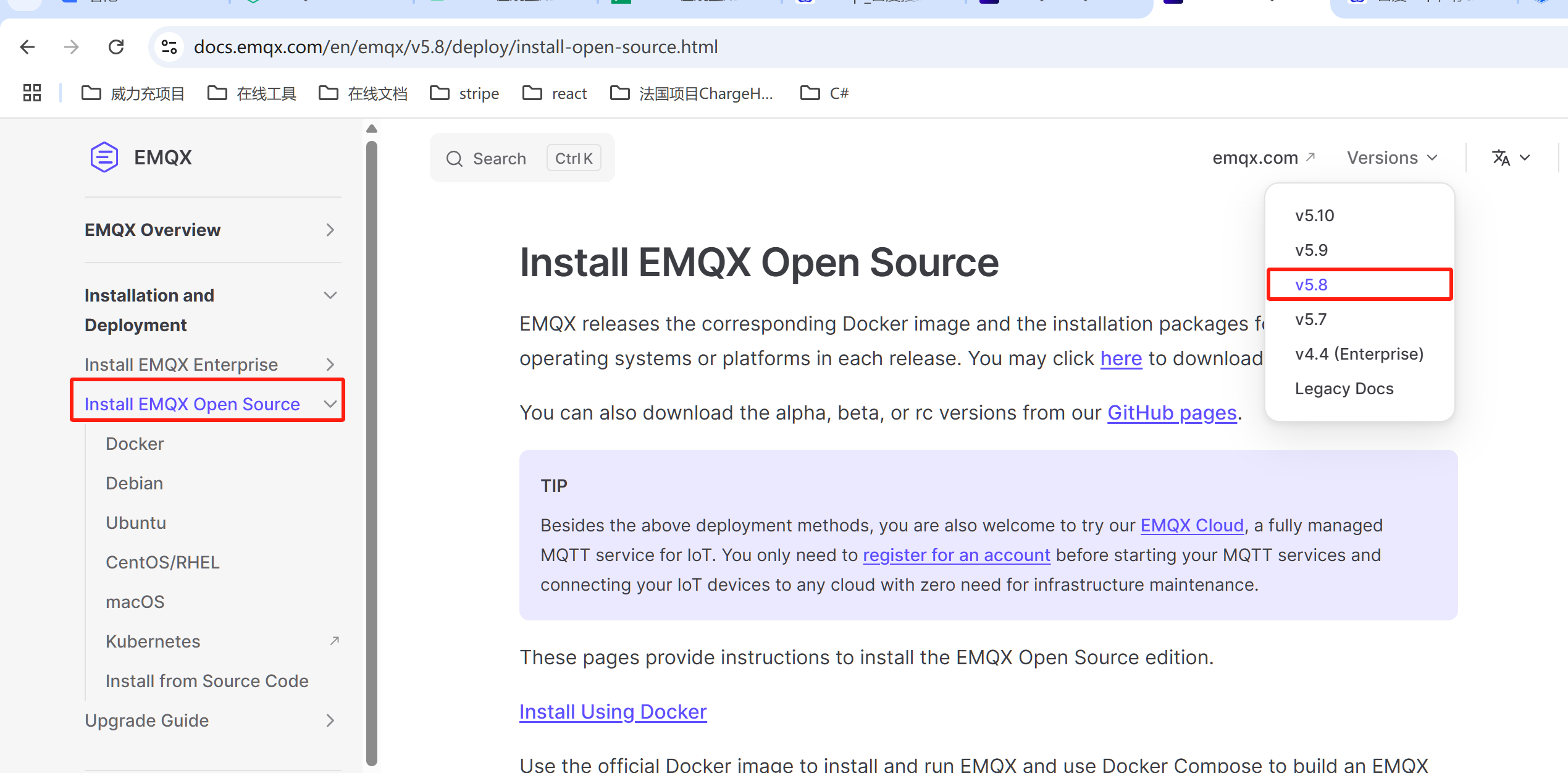Open the emqx.com external link
The height and width of the screenshot is (773, 1568).
(1264, 158)
